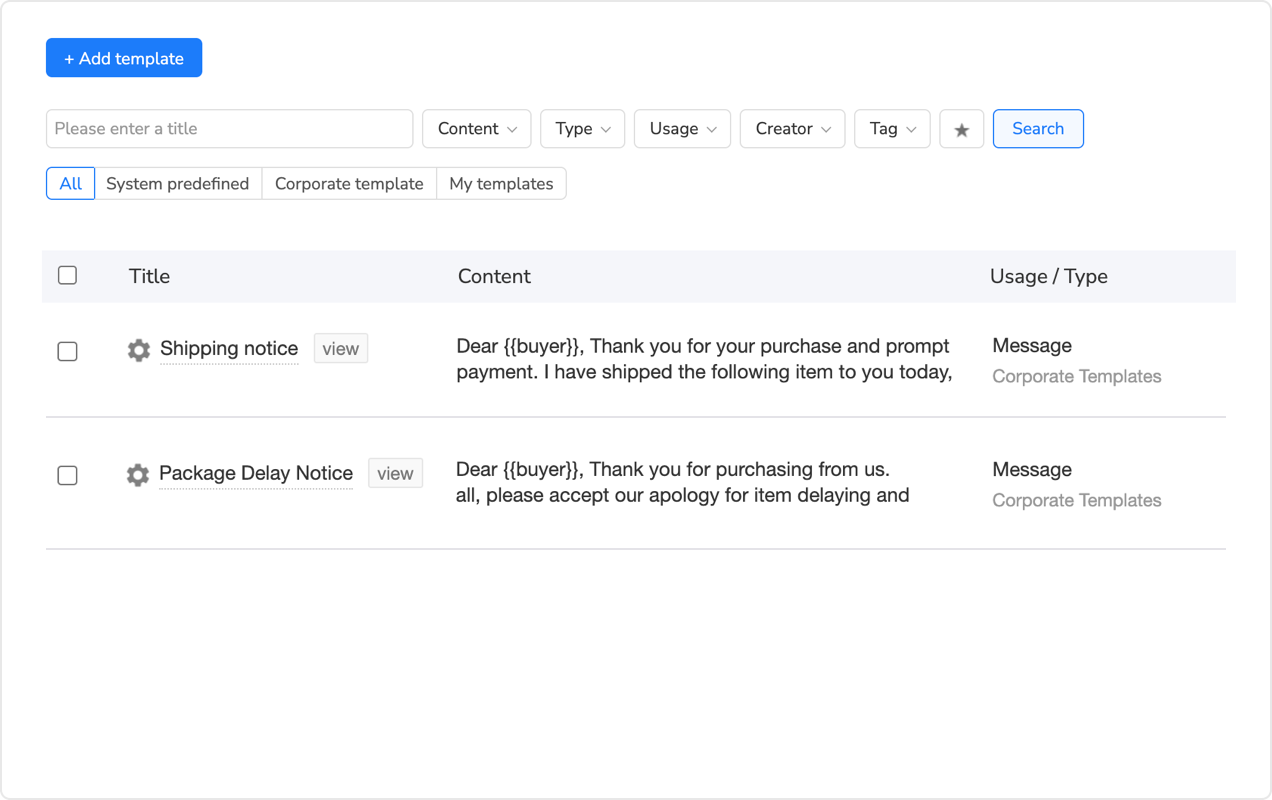This screenshot has width=1272, height=800.
Task: Open the Content filter dropdown
Action: (476, 128)
